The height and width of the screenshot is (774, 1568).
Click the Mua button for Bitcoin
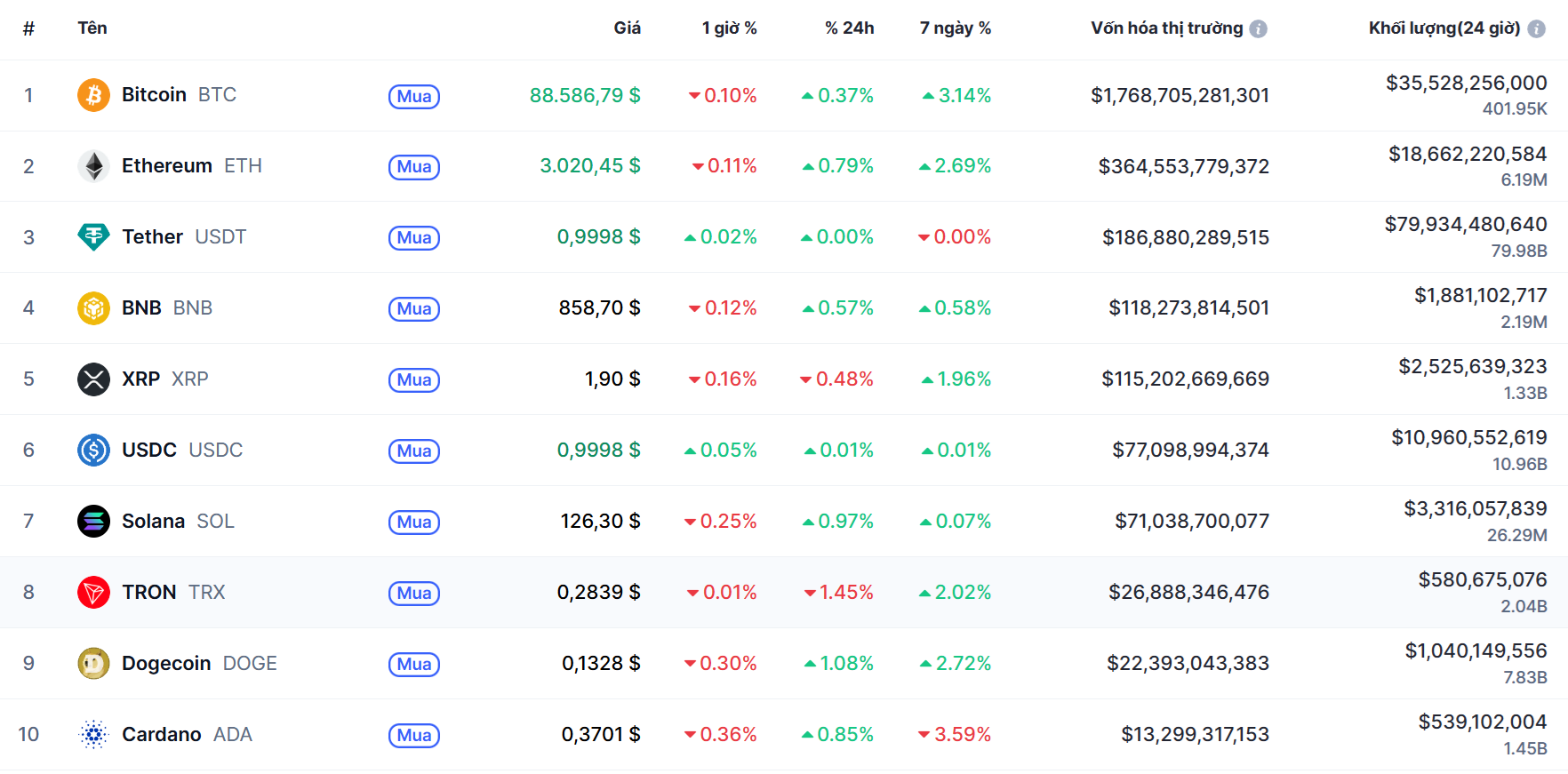tap(414, 96)
